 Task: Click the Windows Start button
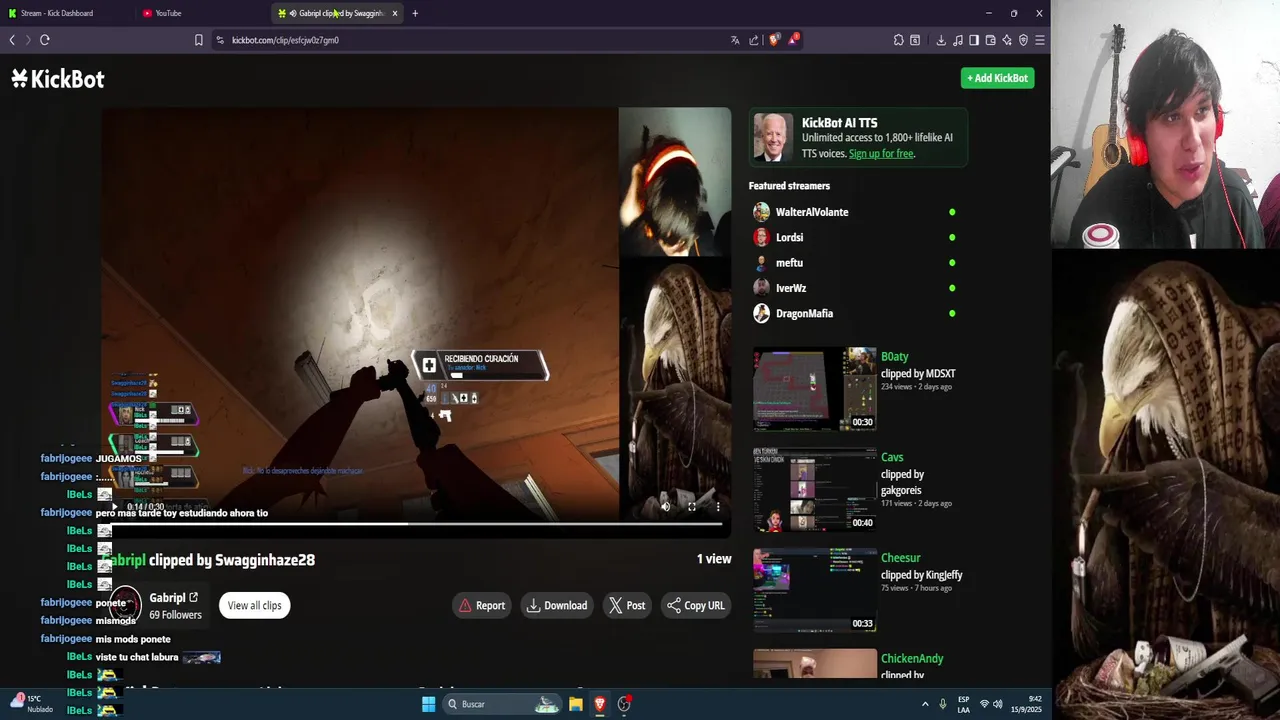(x=428, y=704)
